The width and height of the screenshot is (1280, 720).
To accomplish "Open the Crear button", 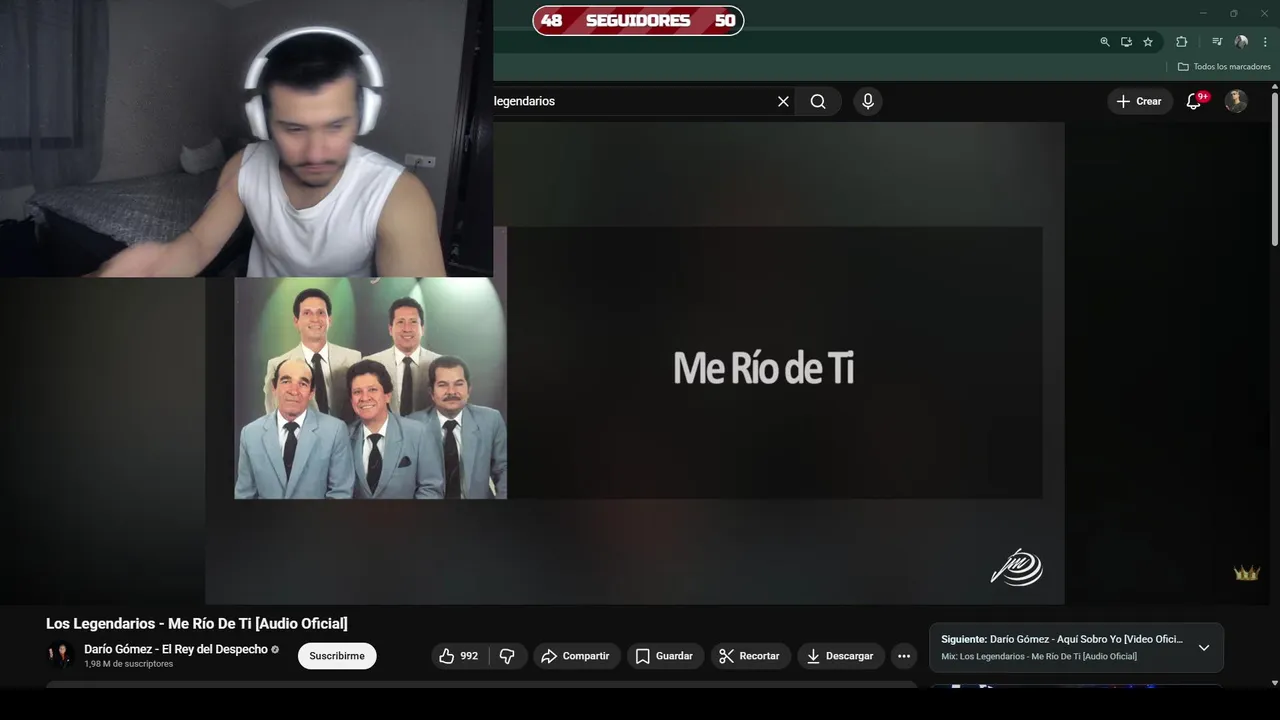I will tap(1139, 101).
